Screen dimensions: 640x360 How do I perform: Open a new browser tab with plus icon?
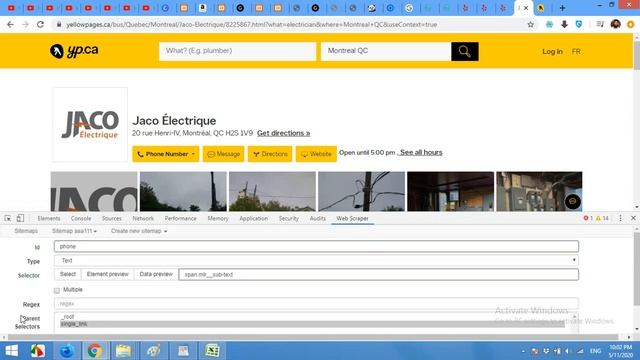coord(562,8)
